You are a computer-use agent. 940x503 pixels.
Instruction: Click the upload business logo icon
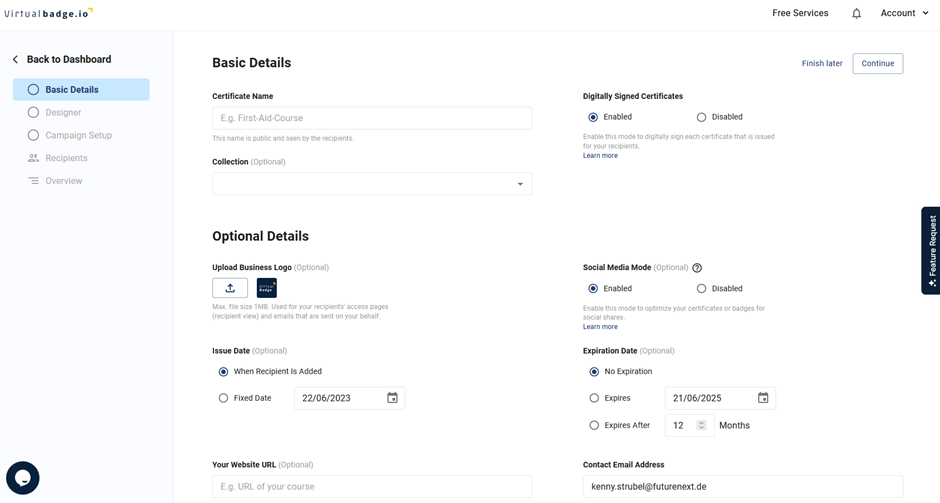coord(230,288)
